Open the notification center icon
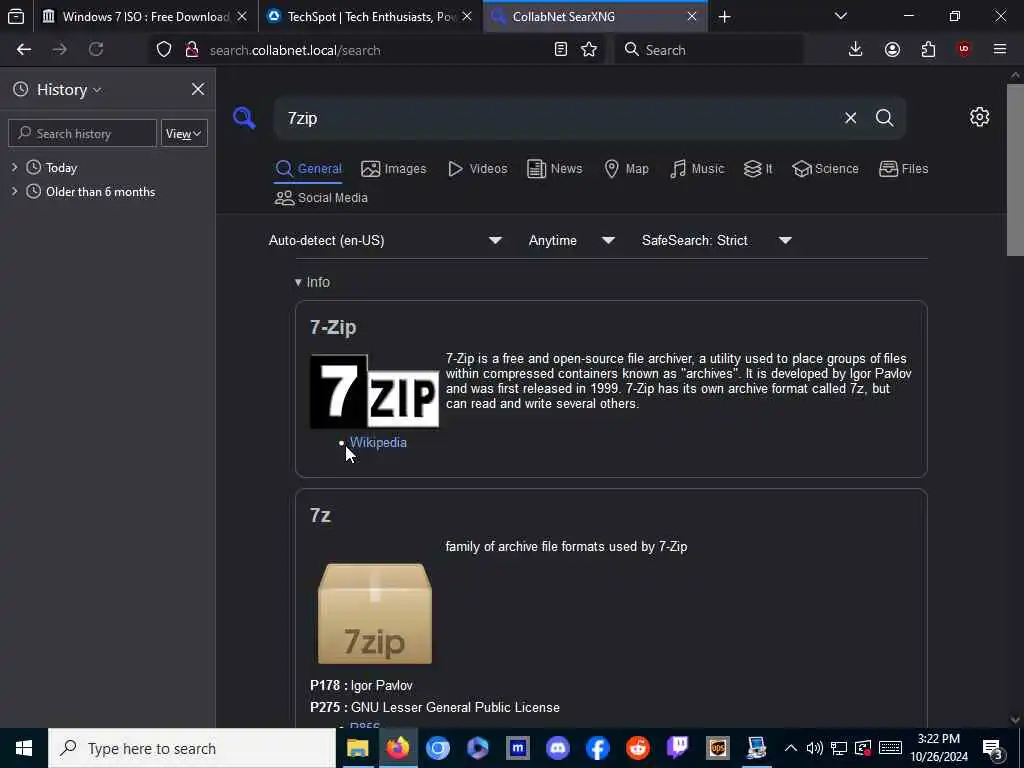 click(992, 749)
